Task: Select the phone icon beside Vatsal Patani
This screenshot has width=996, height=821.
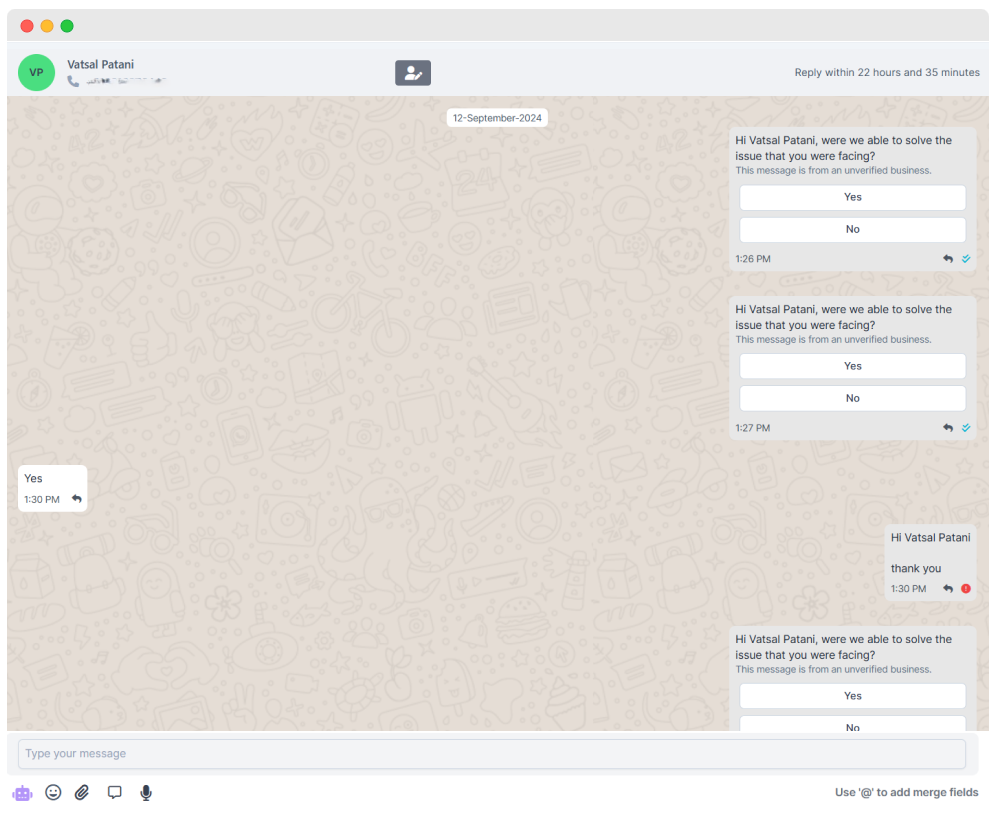Action: pyautogui.click(x=70, y=80)
